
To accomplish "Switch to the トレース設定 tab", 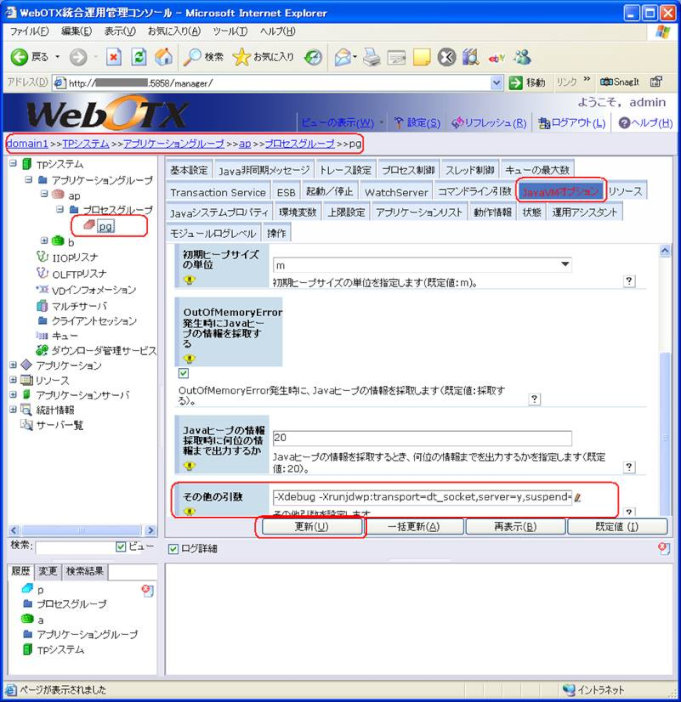I will (x=347, y=170).
